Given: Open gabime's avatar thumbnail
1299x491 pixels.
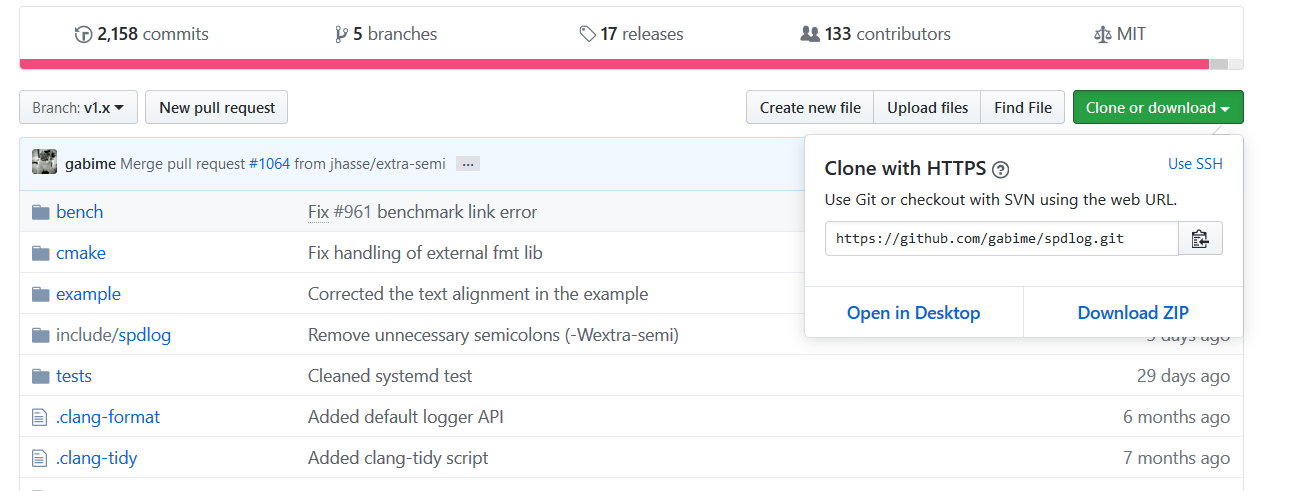Looking at the screenshot, I should pos(44,162).
